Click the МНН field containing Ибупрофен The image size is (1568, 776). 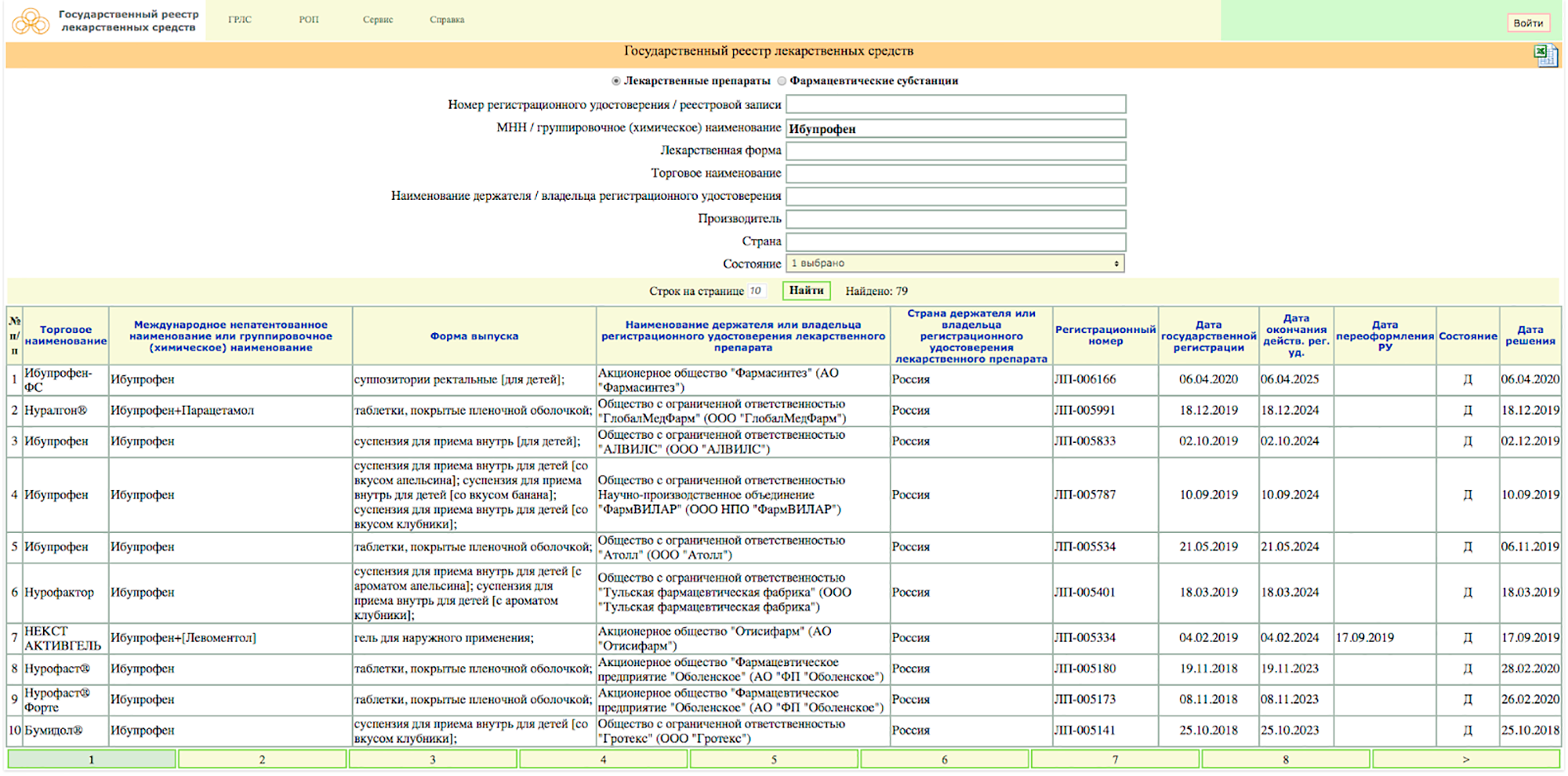[x=956, y=129]
